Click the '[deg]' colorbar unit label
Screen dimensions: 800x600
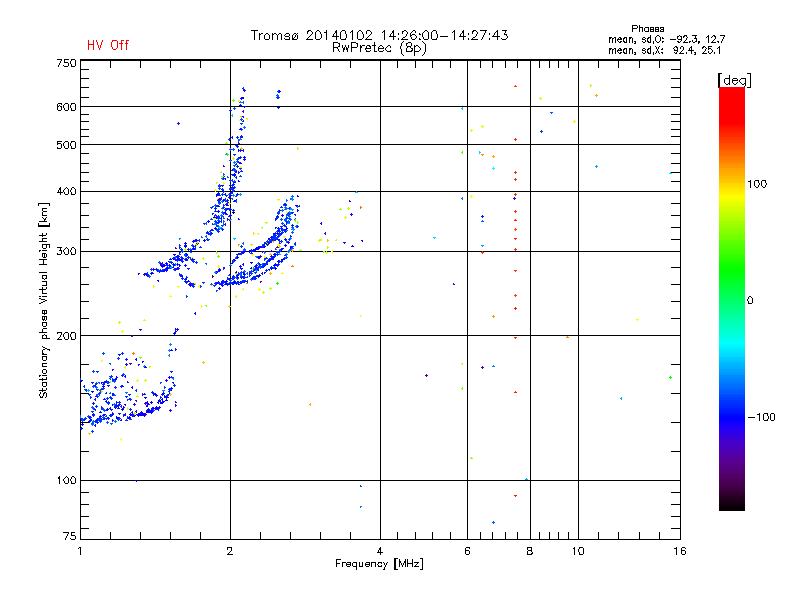(734, 80)
